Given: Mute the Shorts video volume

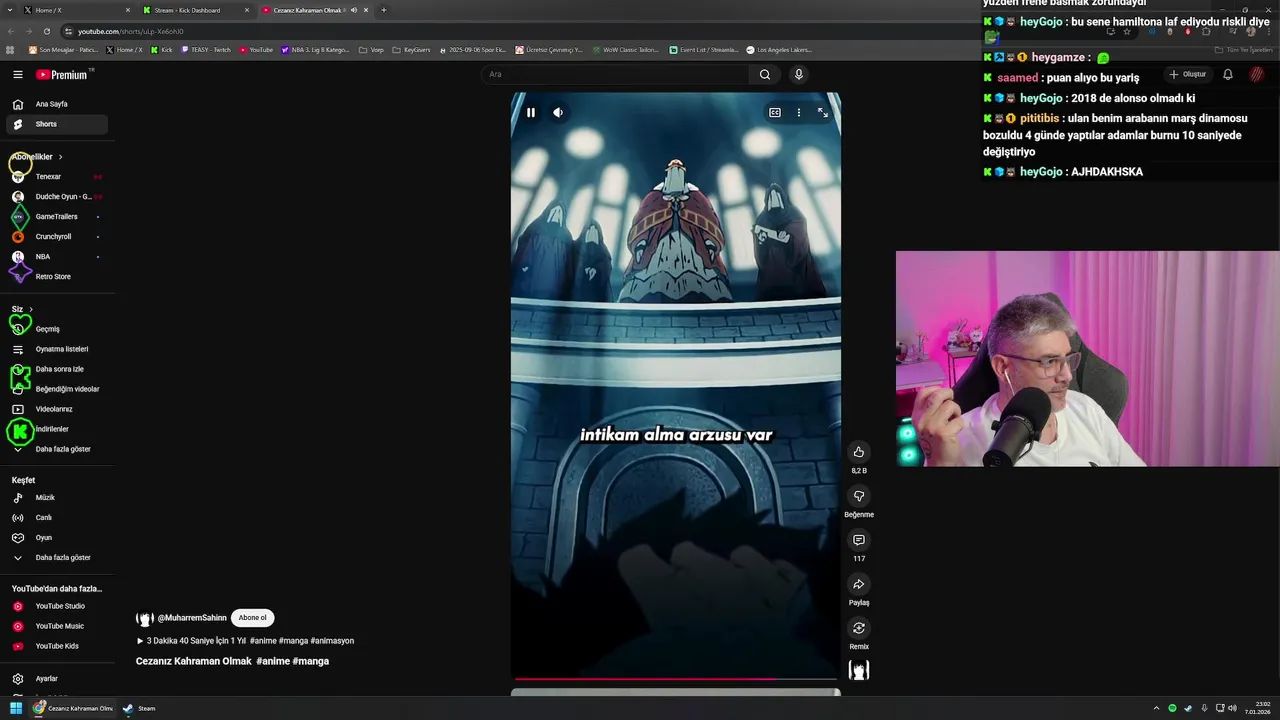Looking at the screenshot, I should [558, 113].
